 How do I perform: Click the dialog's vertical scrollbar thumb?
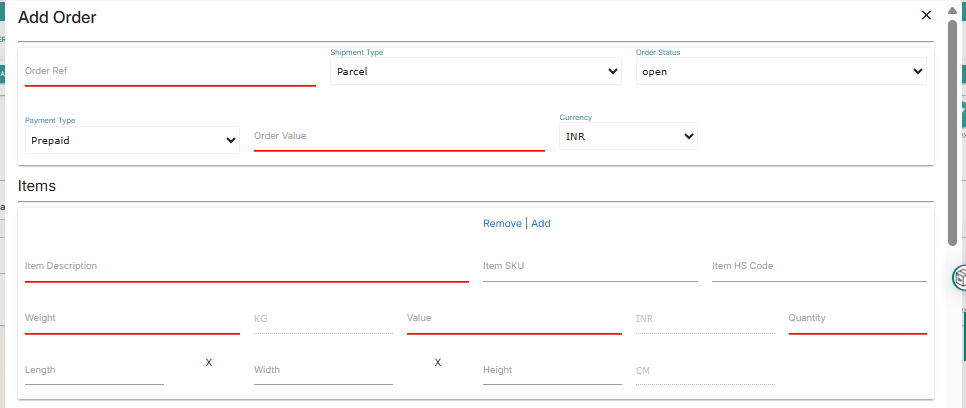tap(952, 130)
